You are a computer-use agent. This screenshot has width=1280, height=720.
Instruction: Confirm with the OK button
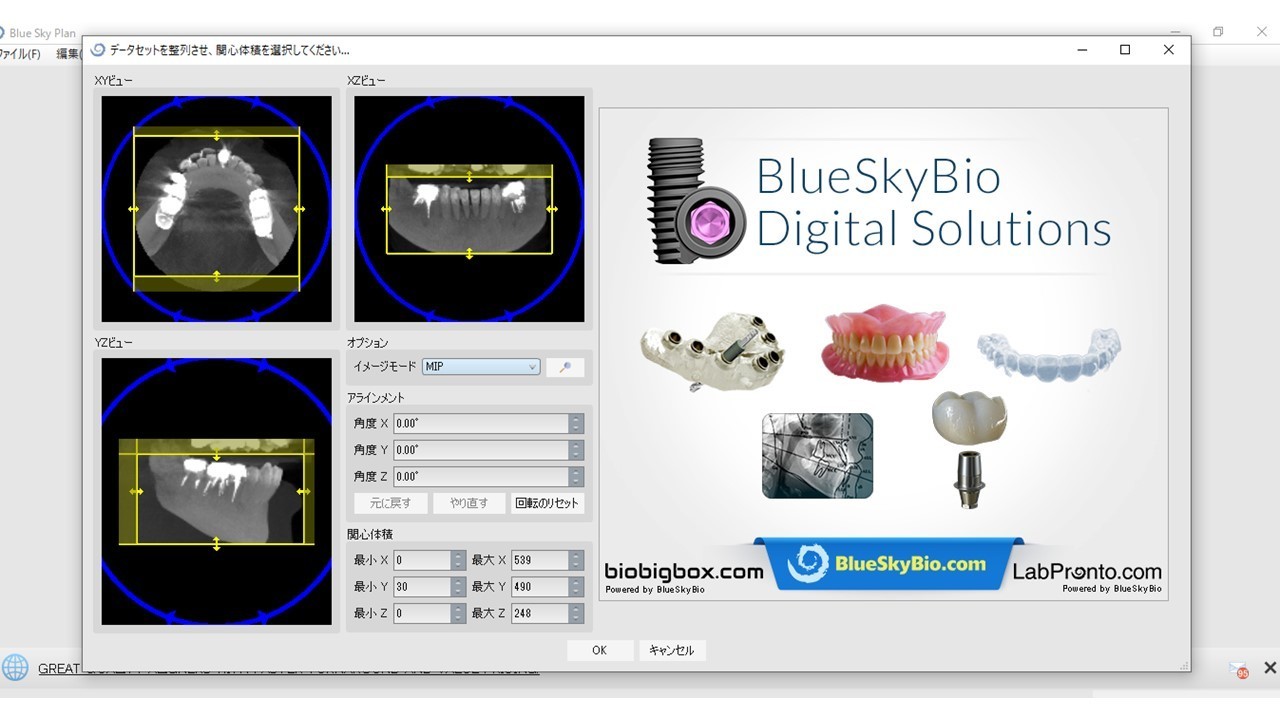600,650
